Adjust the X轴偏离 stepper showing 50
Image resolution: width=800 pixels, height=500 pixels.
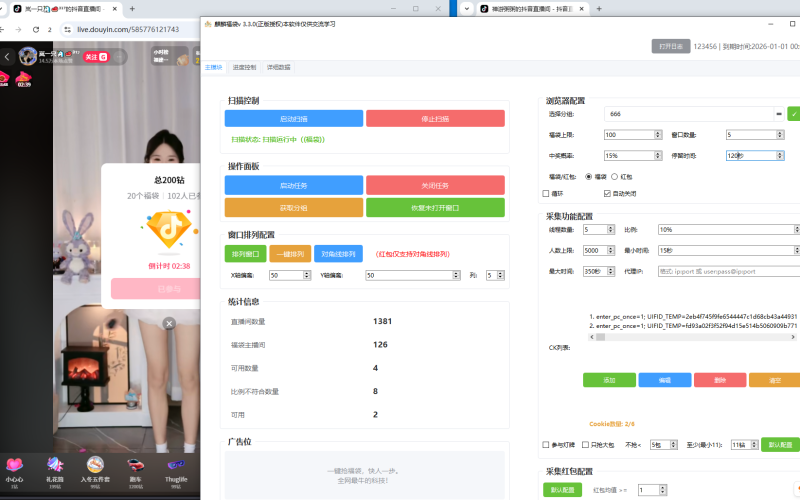click(x=307, y=275)
